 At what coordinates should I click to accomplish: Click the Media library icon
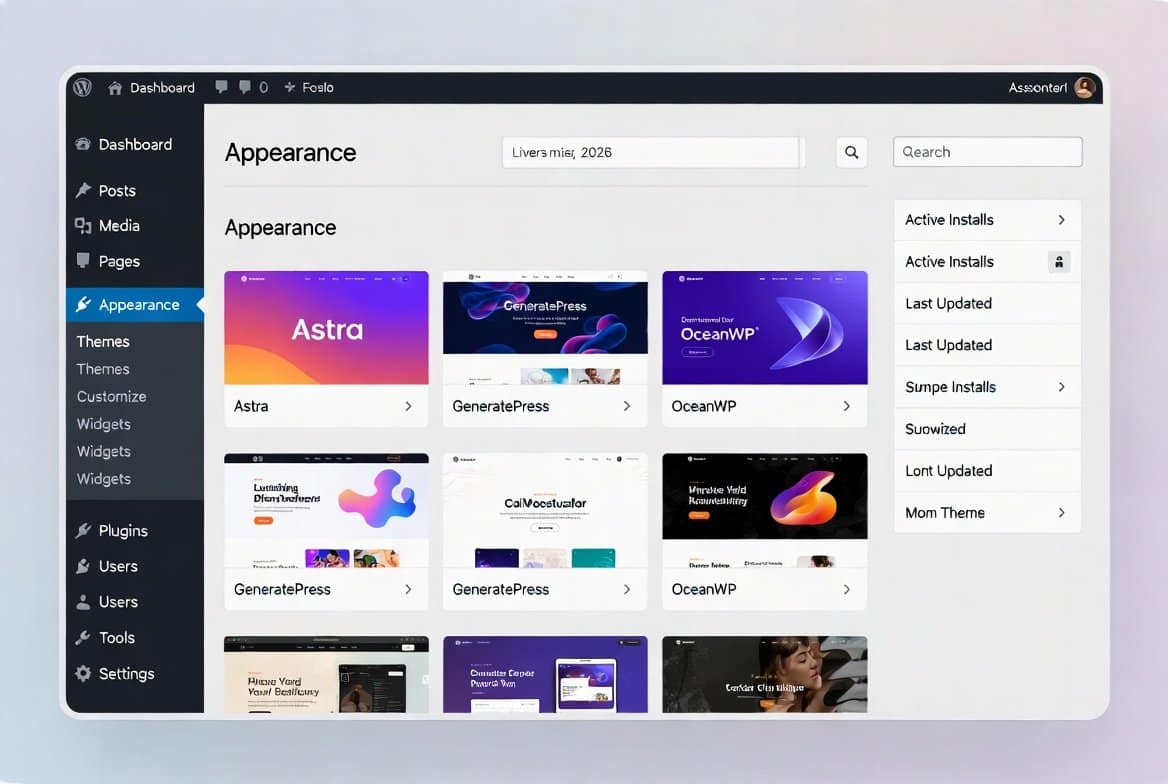pos(85,225)
